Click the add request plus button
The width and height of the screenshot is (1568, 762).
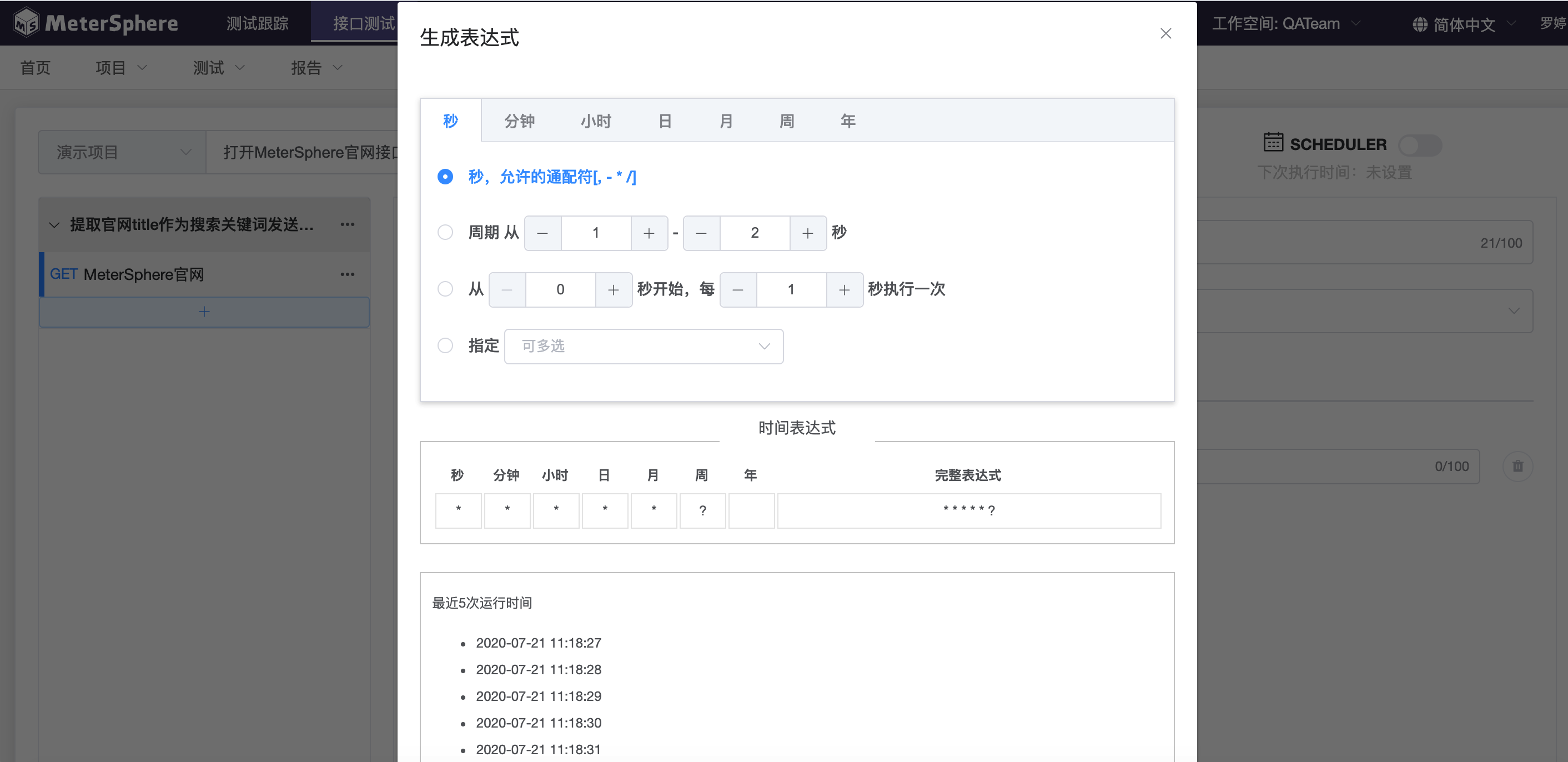(204, 312)
